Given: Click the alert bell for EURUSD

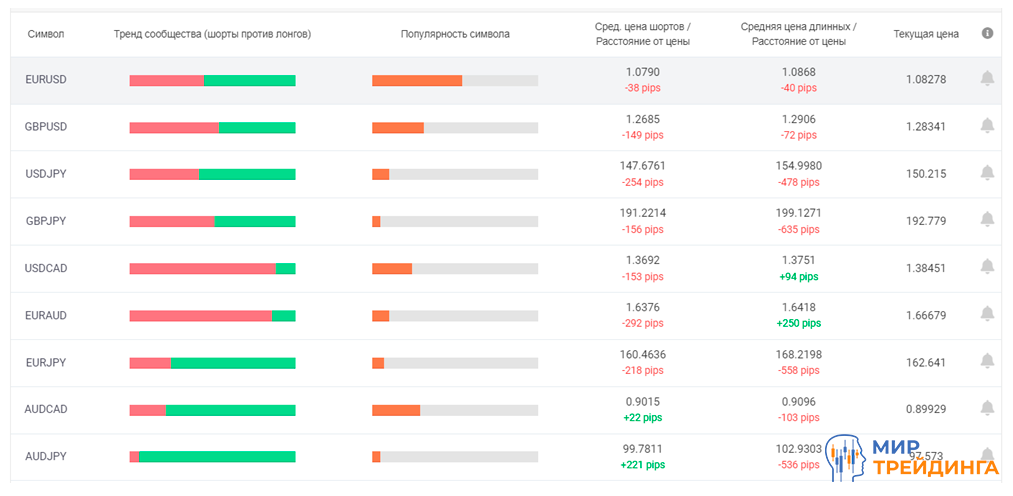Looking at the screenshot, I should (987, 79).
